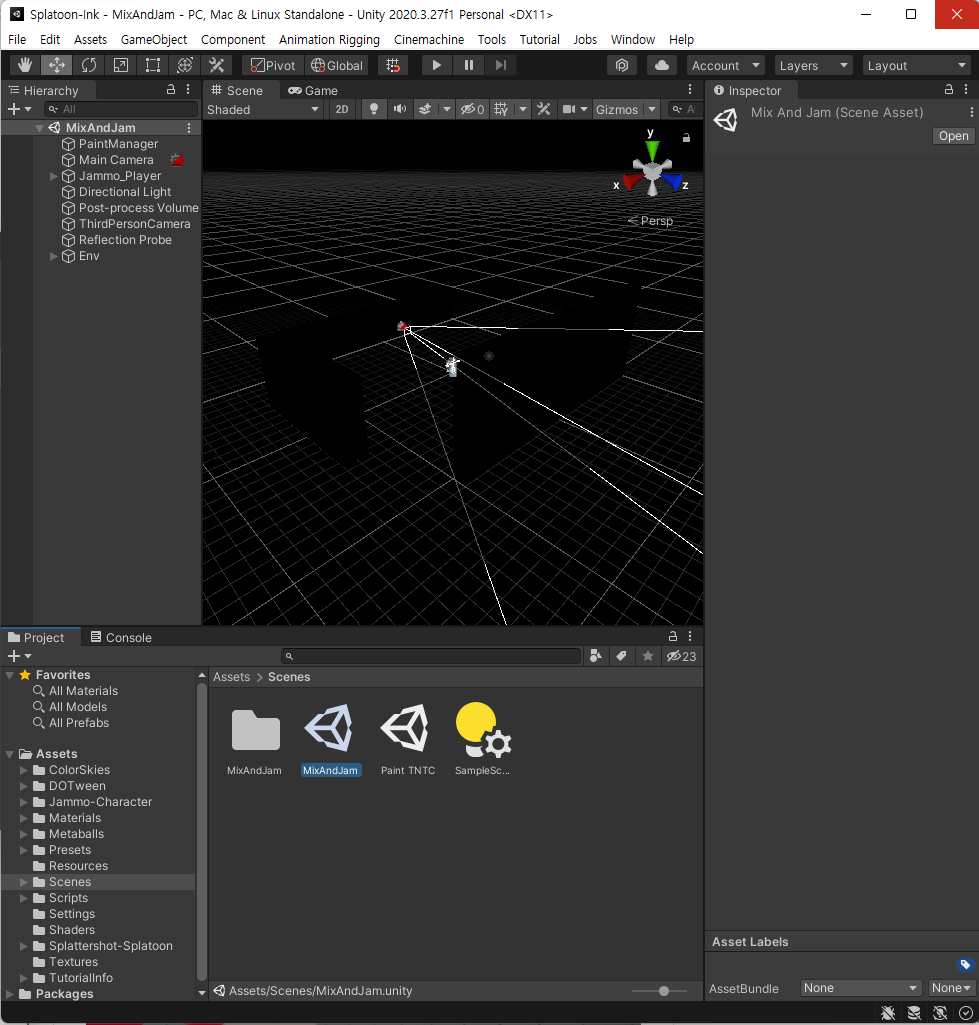Toggle scene effects like skybox
Image resolution: width=979 pixels, height=1025 pixels.
tap(425, 109)
